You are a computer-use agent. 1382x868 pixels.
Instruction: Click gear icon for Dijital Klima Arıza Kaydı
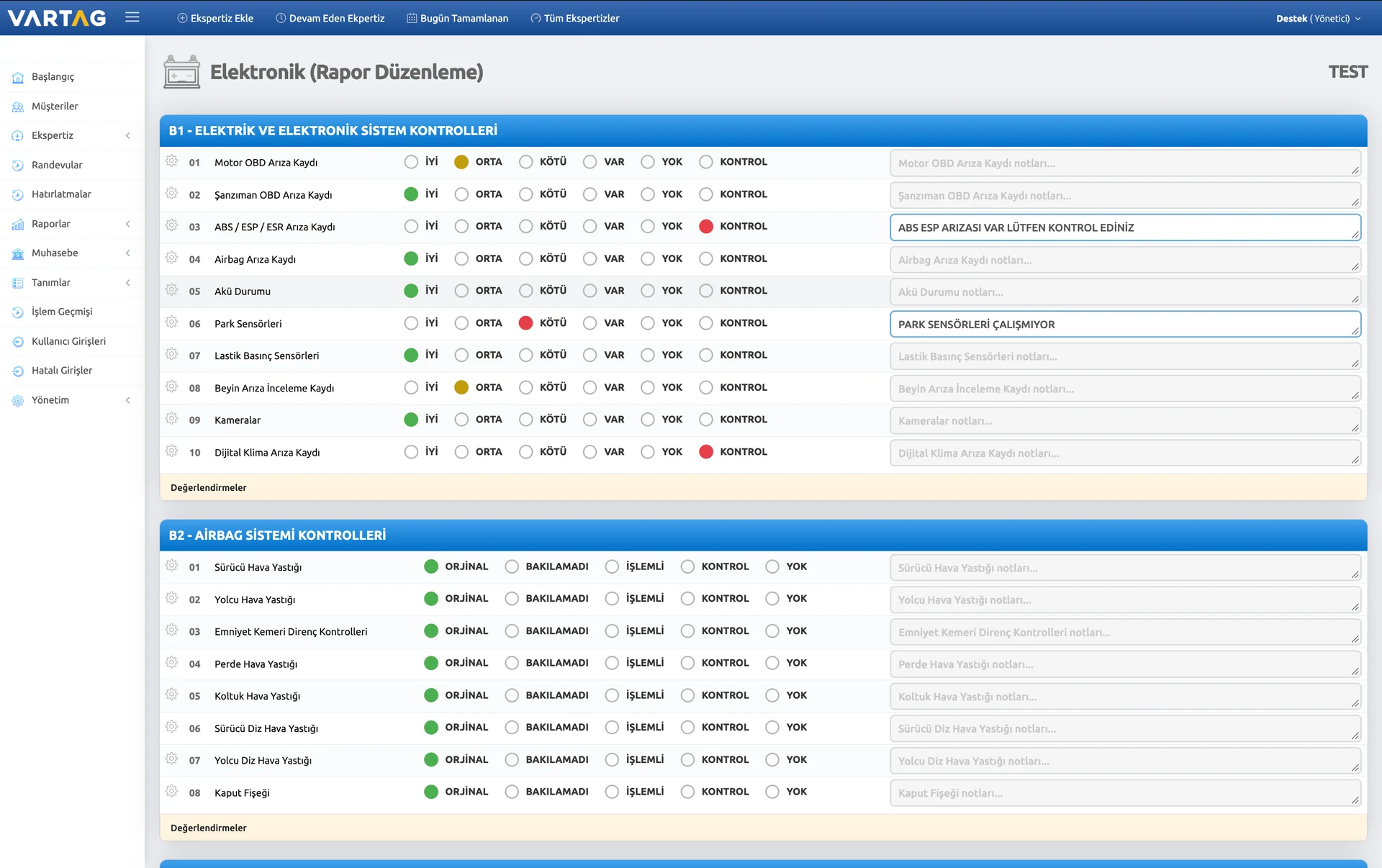point(171,451)
